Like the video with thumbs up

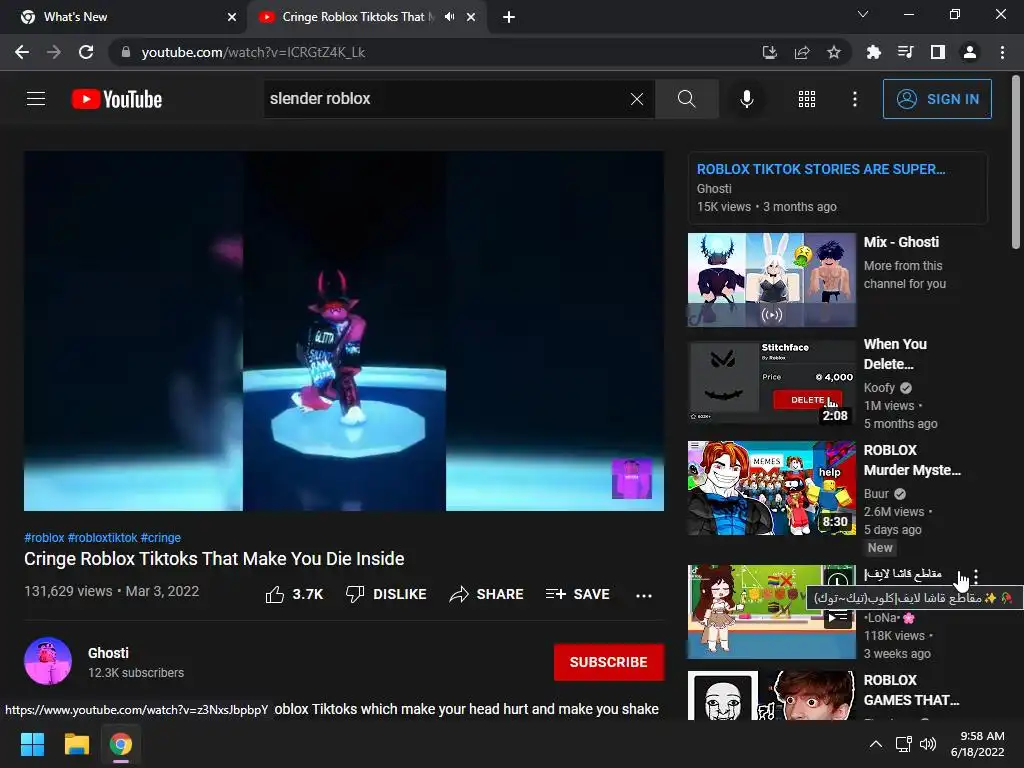tap(295, 594)
